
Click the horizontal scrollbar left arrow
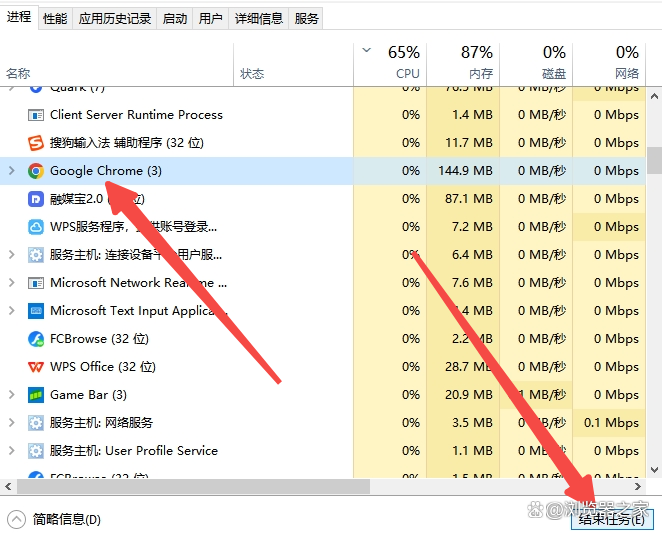pos(8,487)
